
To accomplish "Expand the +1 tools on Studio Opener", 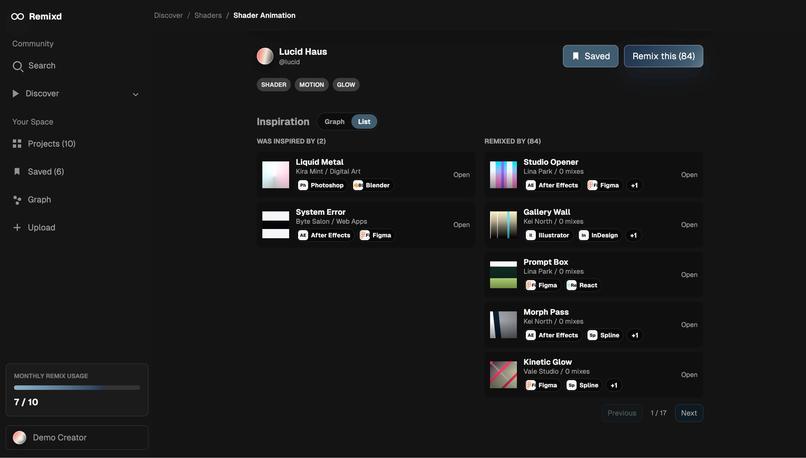I will click(634, 185).
